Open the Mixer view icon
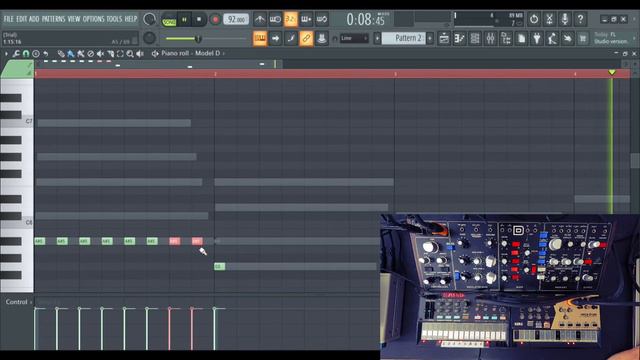The height and width of the screenshot is (360, 640). (x=490, y=38)
